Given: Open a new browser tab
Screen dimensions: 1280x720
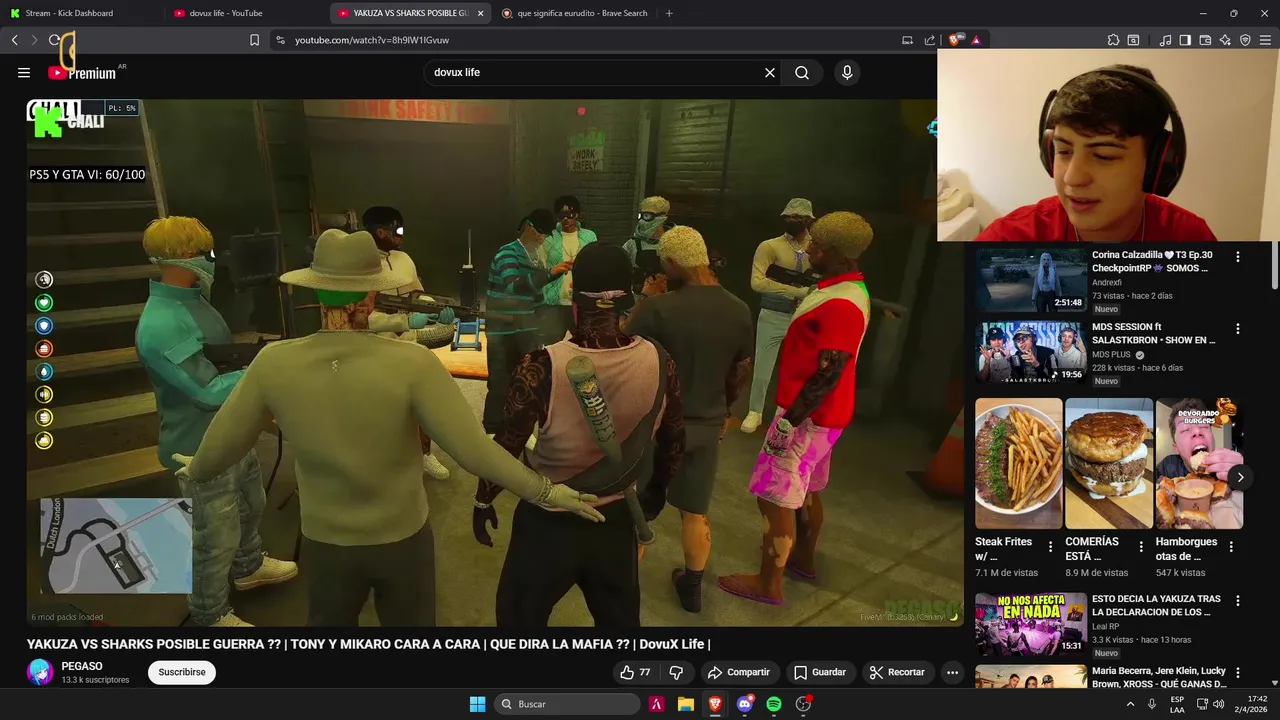Looking at the screenshot, I should point(669,13).
